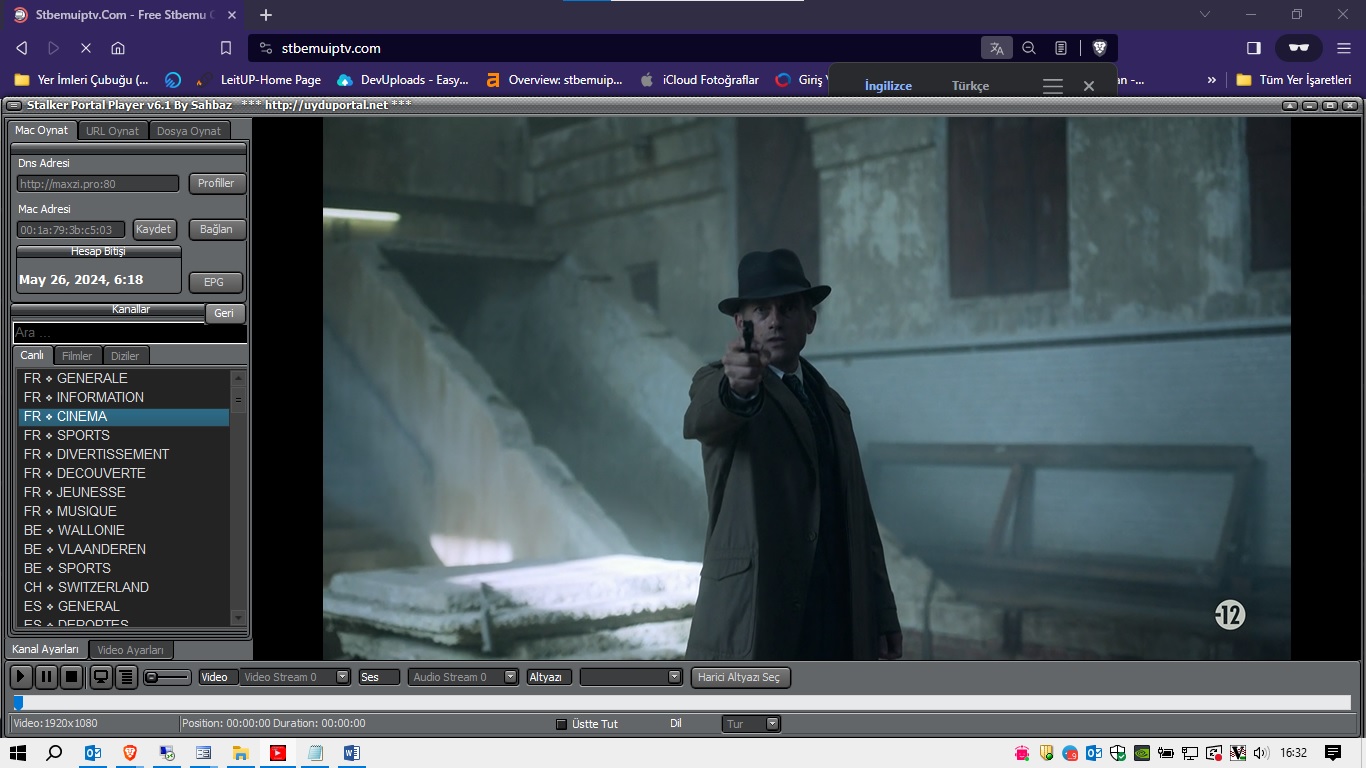
Task: Select the Filmler tab
Action: (x=77, y=355)
